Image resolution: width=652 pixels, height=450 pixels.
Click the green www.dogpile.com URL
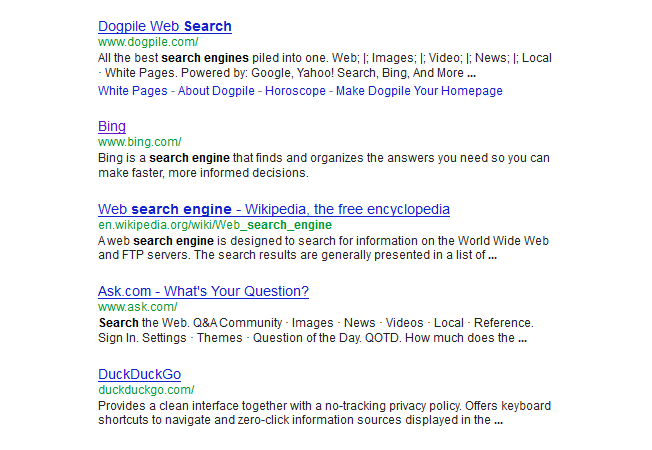click(148, 42)
